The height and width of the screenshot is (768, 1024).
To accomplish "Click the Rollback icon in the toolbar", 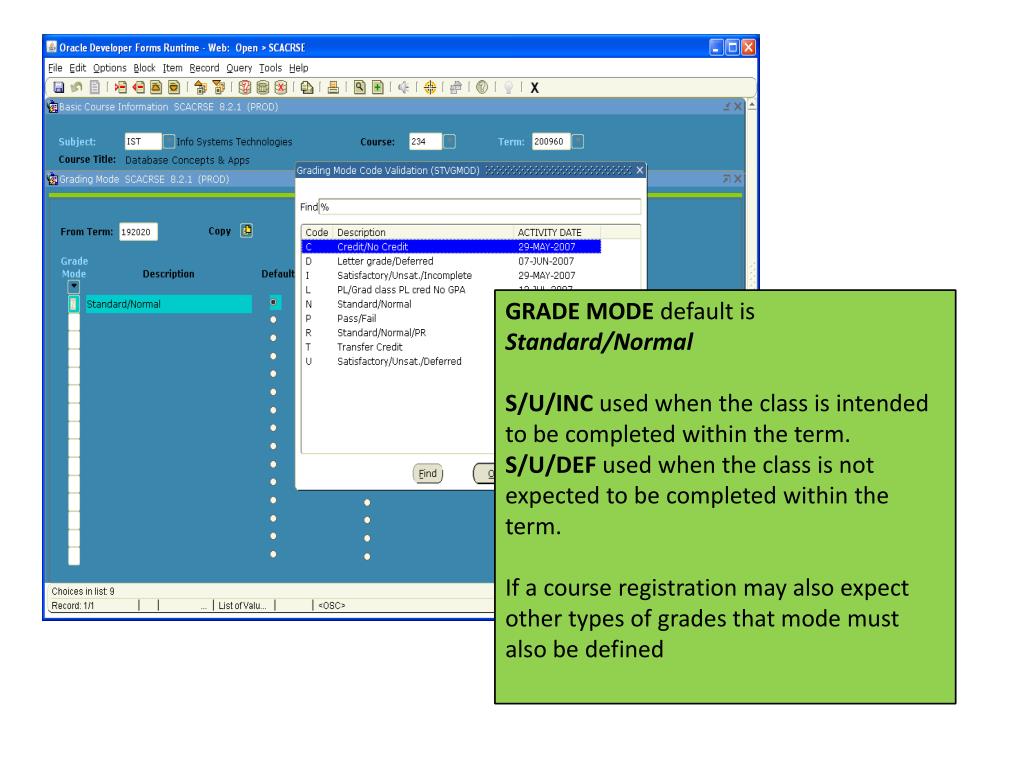I will pyautogui.click(x=76, y=87).
